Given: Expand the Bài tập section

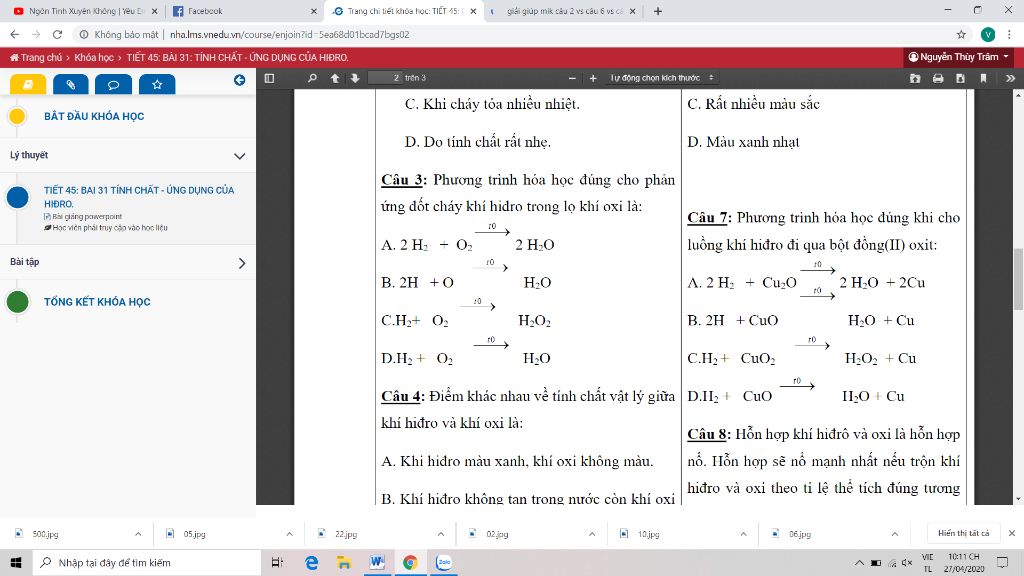Looking at the screenshot, I should (x=242, y=263).
